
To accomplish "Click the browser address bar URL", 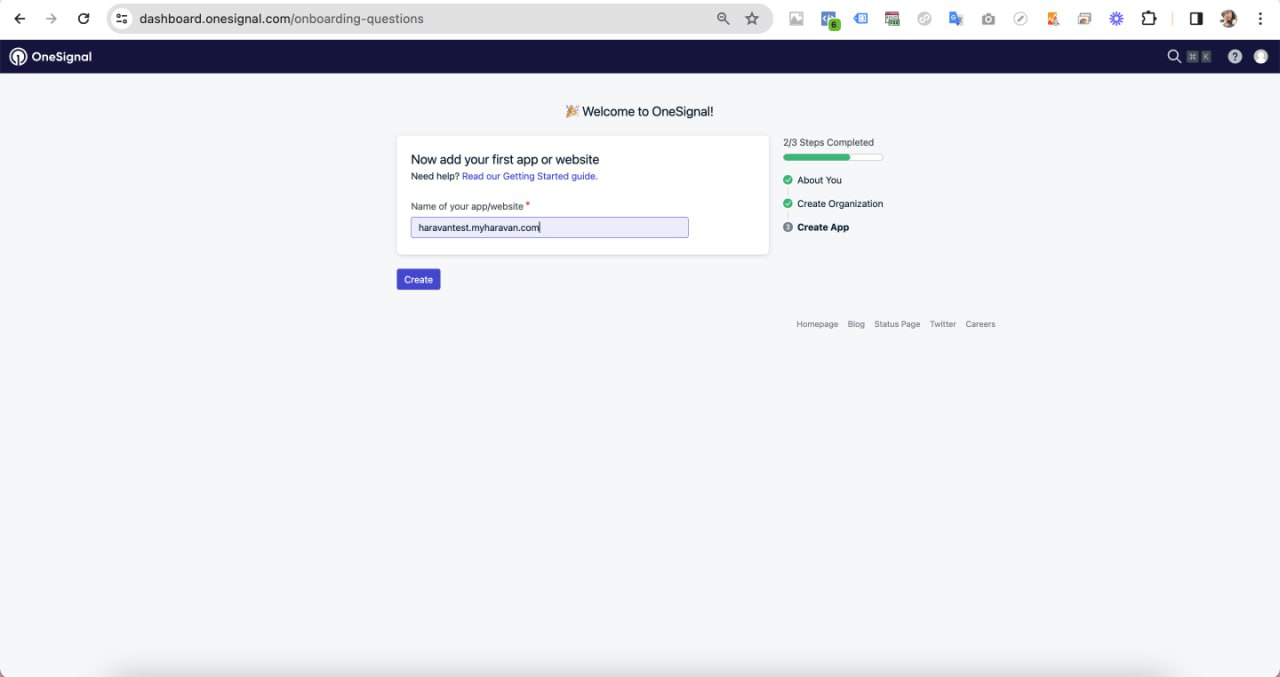I will point(281,18).
